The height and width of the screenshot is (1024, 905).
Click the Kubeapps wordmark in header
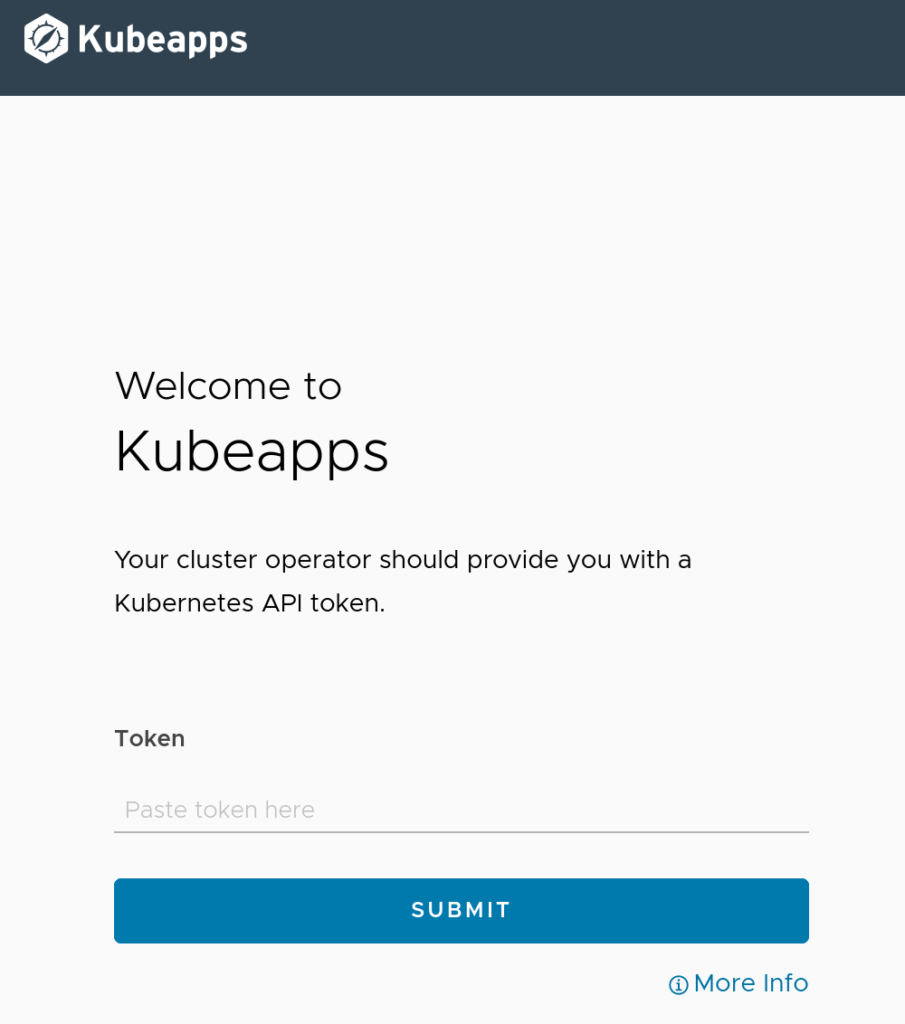tap(163, 40)
